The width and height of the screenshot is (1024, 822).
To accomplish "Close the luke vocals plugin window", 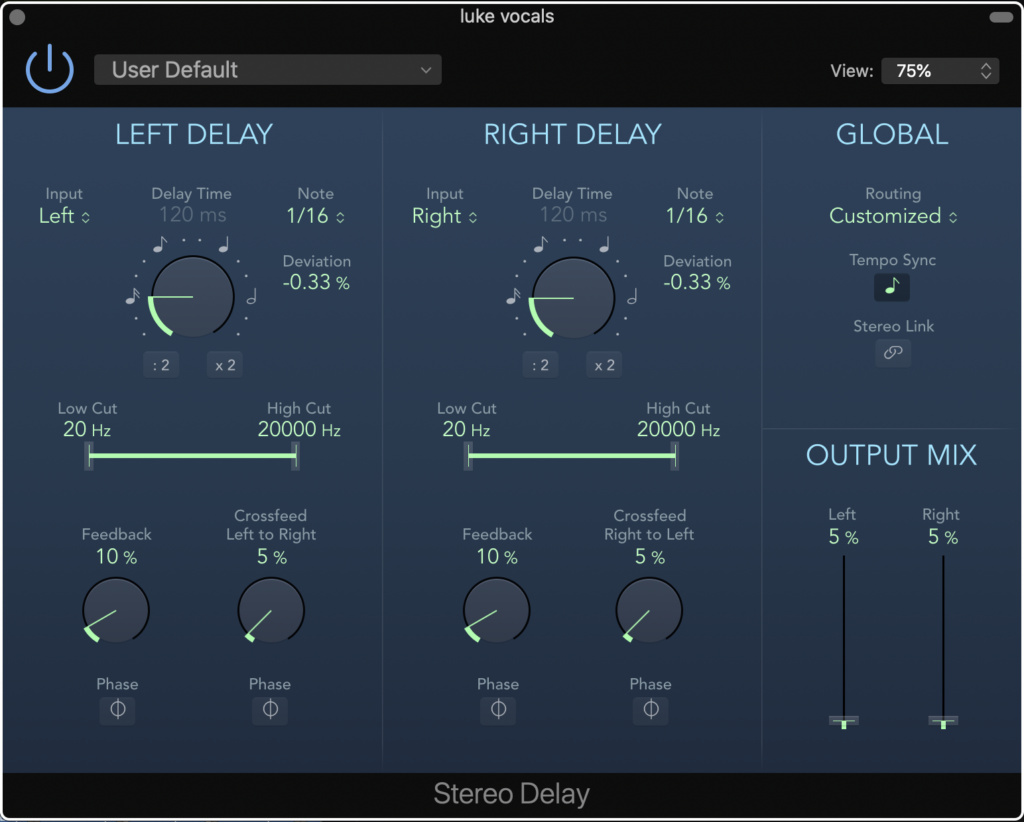I will tap(18, 17).
